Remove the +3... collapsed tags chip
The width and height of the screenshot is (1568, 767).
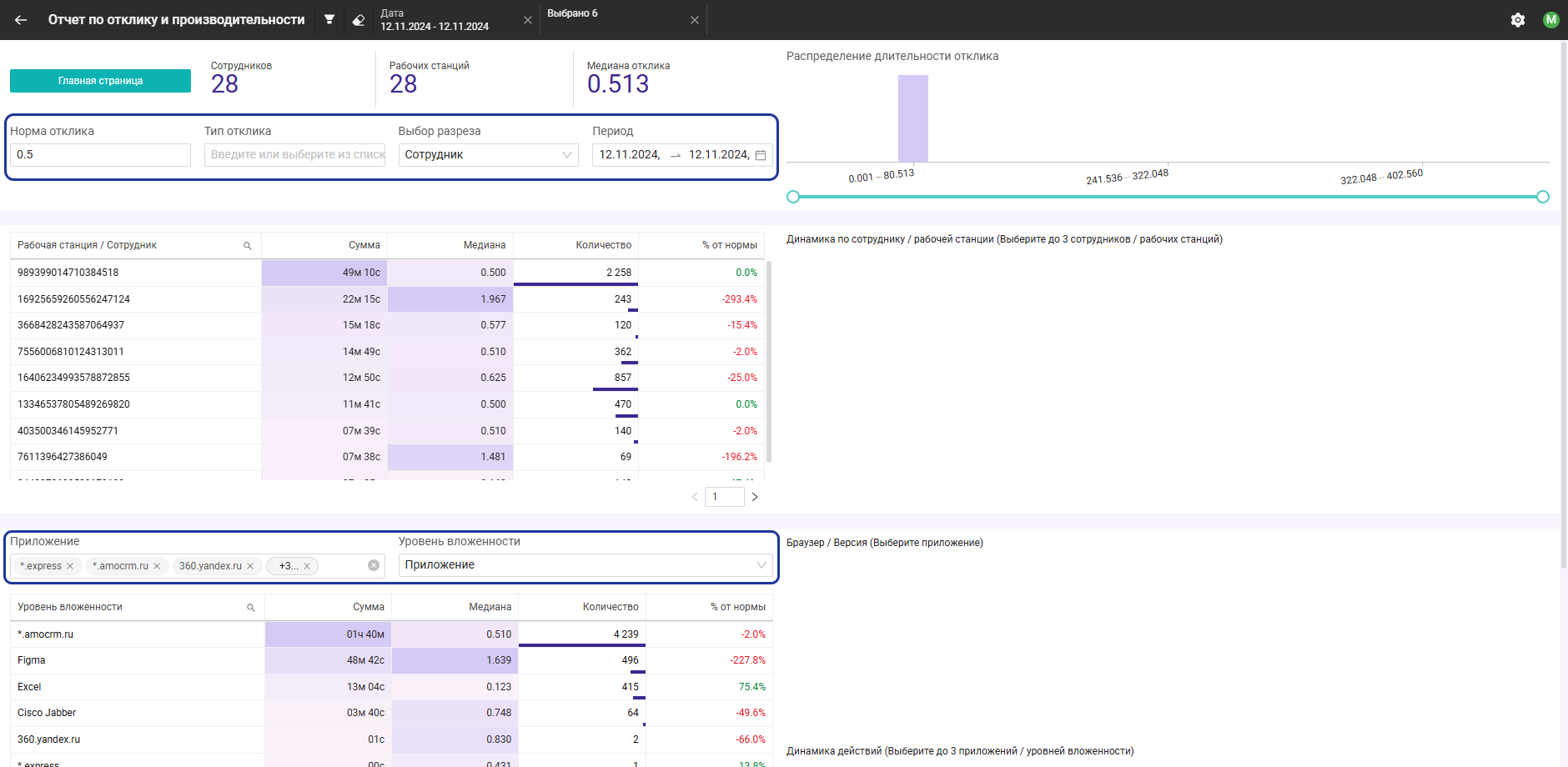[x=307, y=566]
